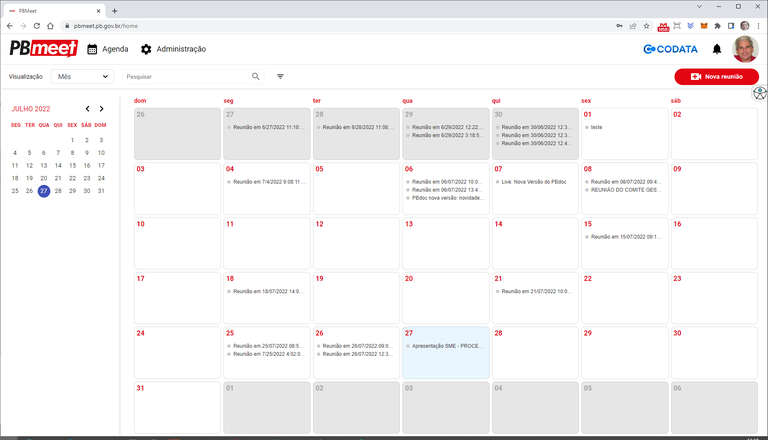The height and width of the screenshot is (440, 768).
Task: Open the Reunião em 26/07/2022 09:0 event
Action: click(x=357, y=346)
